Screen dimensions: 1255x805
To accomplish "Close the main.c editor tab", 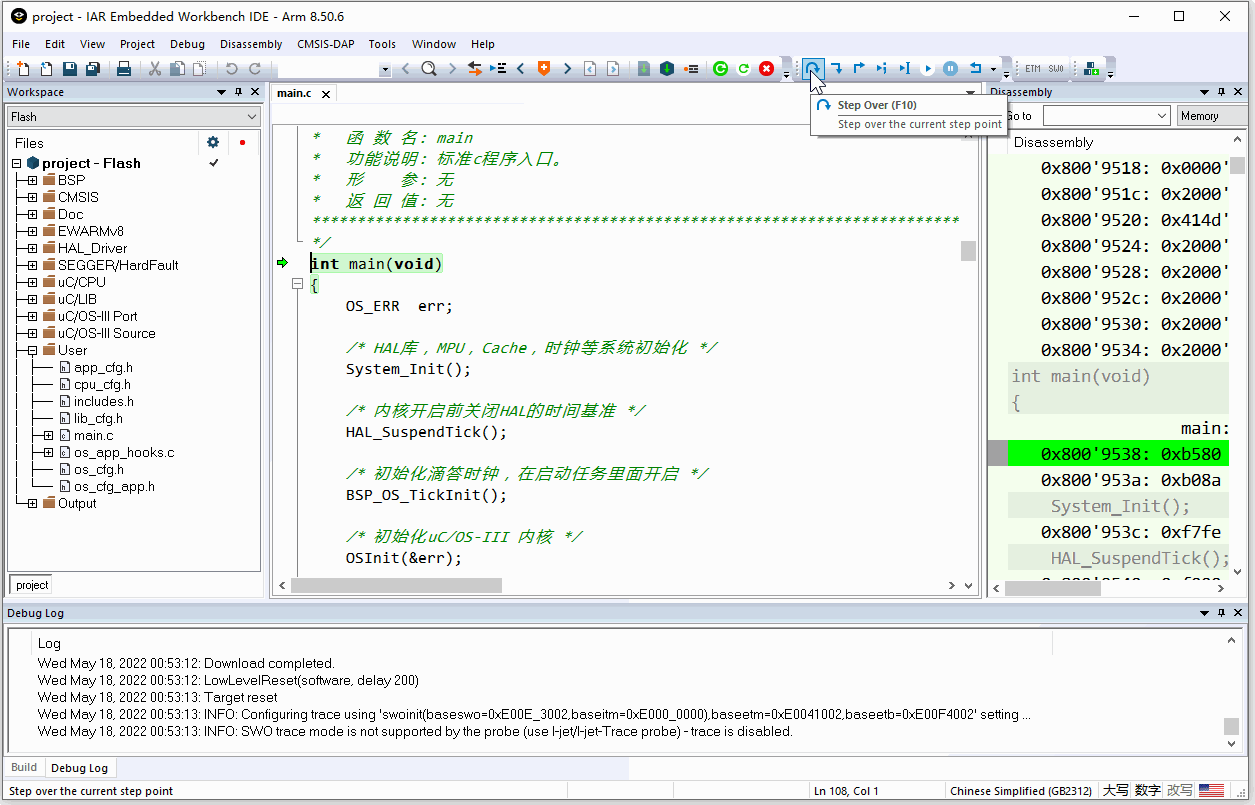I will pyautogui.click(x=325, y=93).
